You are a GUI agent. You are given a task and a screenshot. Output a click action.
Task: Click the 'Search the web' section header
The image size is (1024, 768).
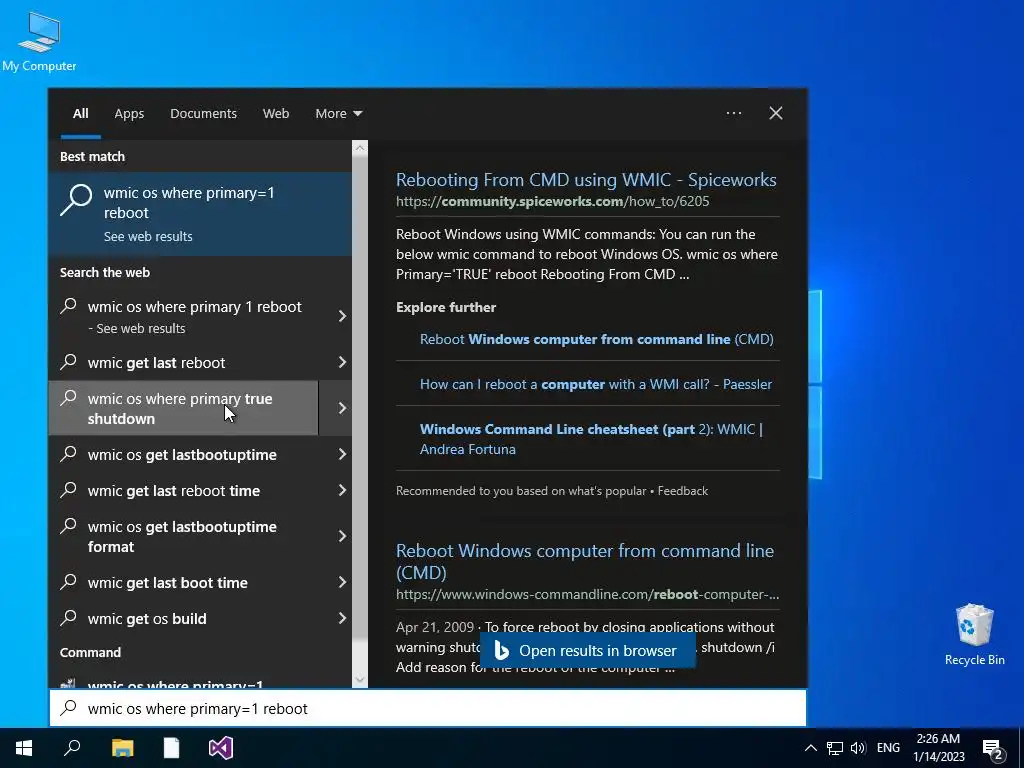point(104,272)
